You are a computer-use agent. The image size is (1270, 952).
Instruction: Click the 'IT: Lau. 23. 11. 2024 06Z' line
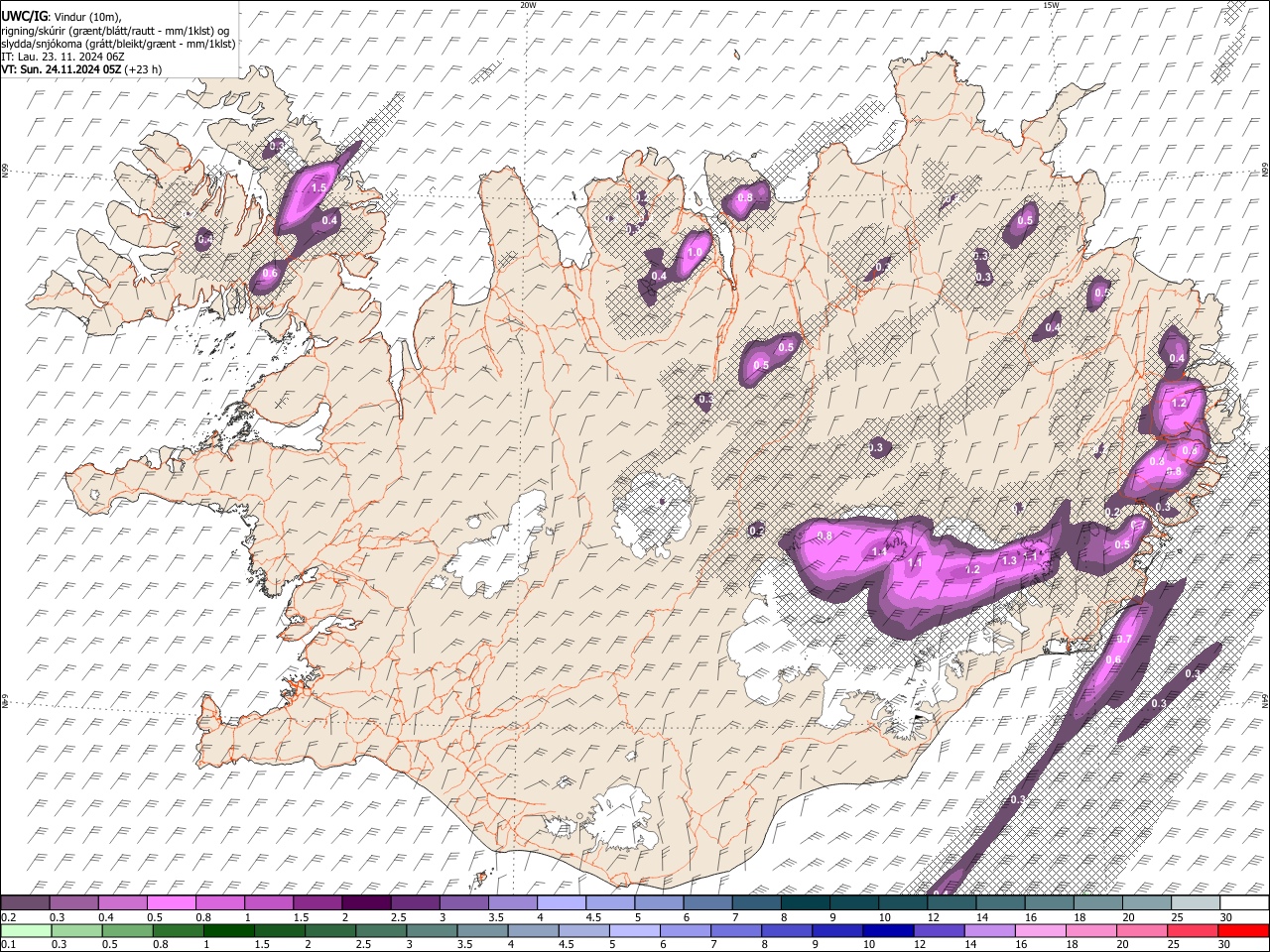tap(63, 57)
